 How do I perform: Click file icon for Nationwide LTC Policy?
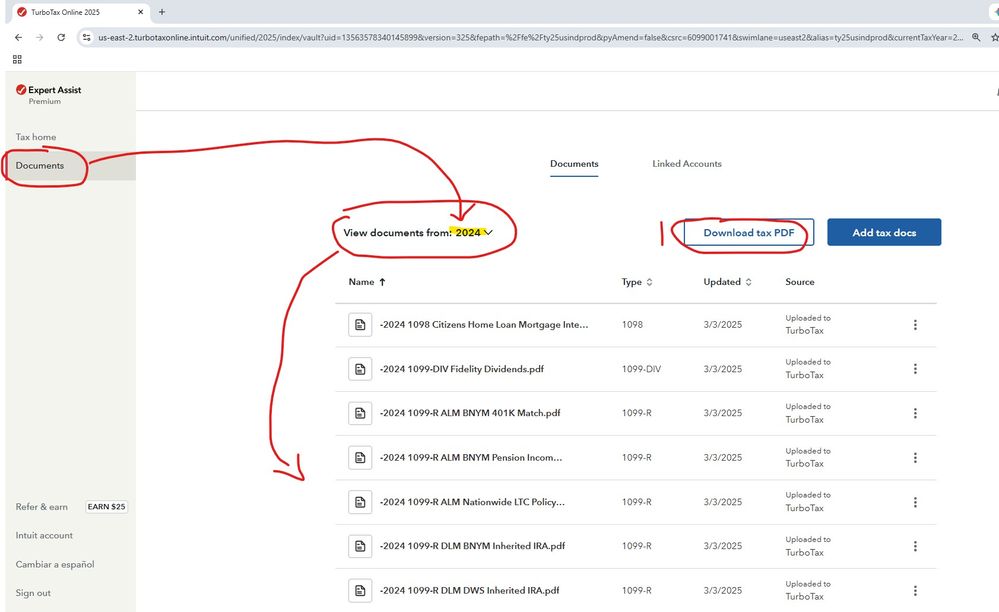[x=360, y=502]
